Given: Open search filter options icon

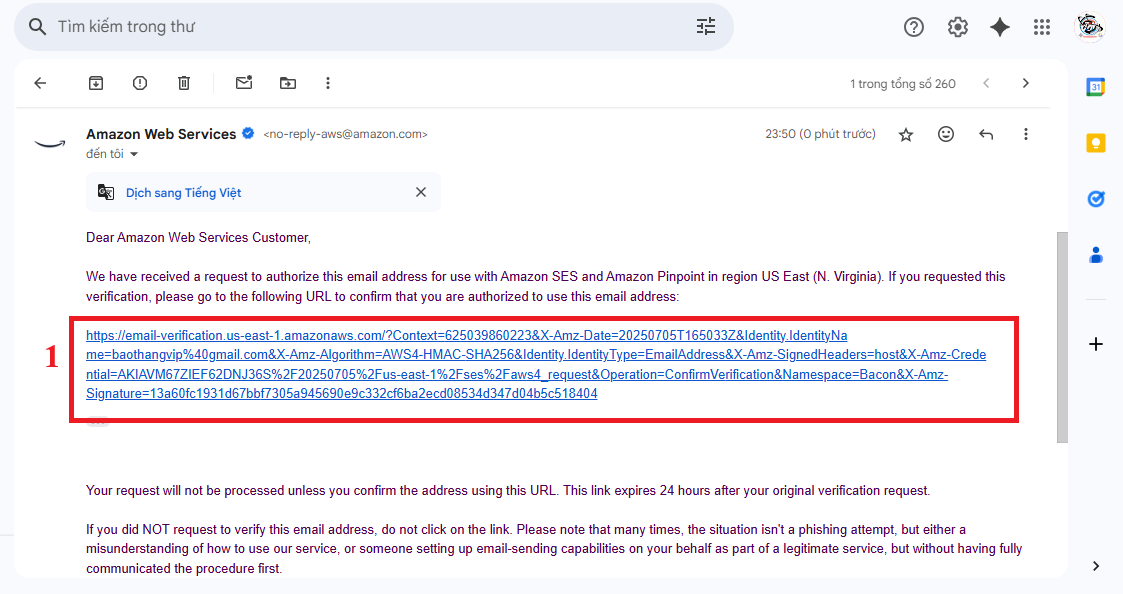Looking at the screenshot, I should coord(705,27).
